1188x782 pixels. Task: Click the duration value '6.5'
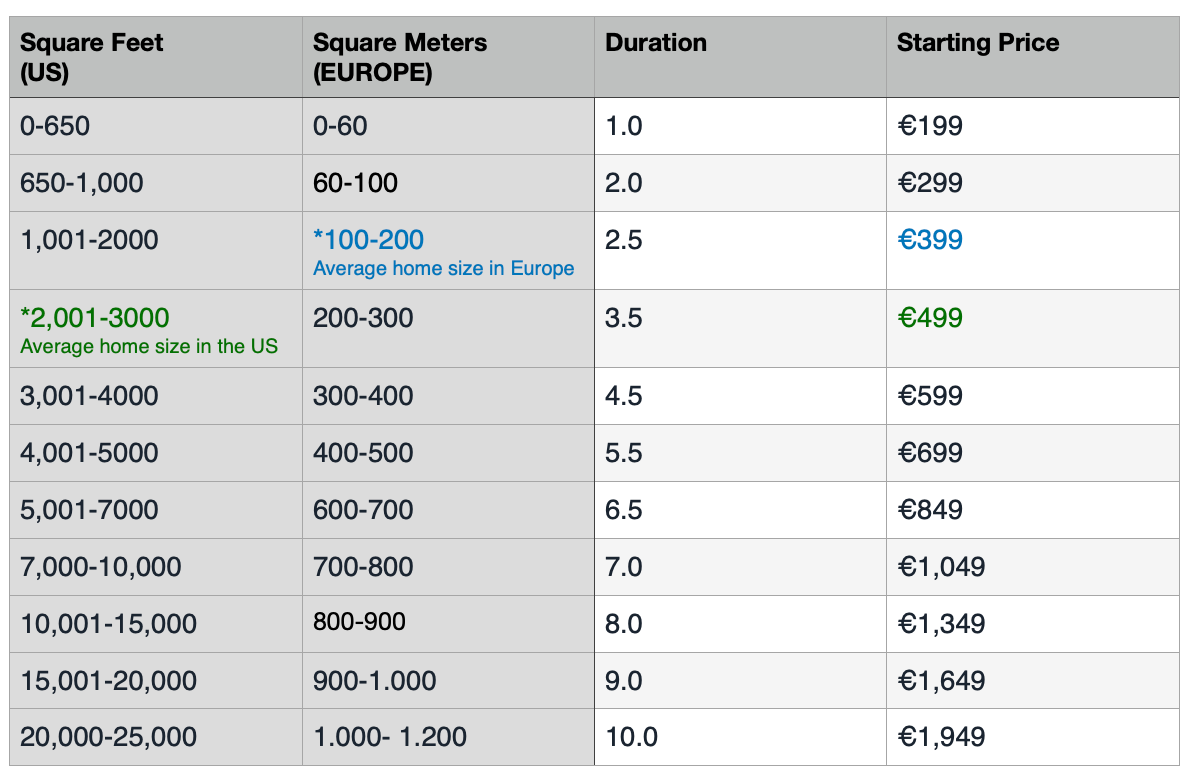[624, 510]
